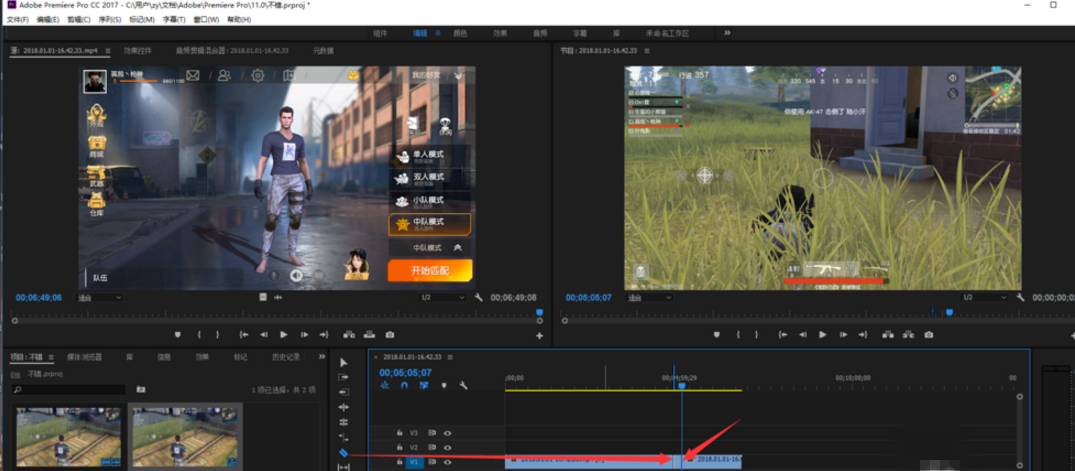Click the Export Frame camera icon in Program monitor
The height and width of the screenshot is (471, 1075).
point(929,335)
